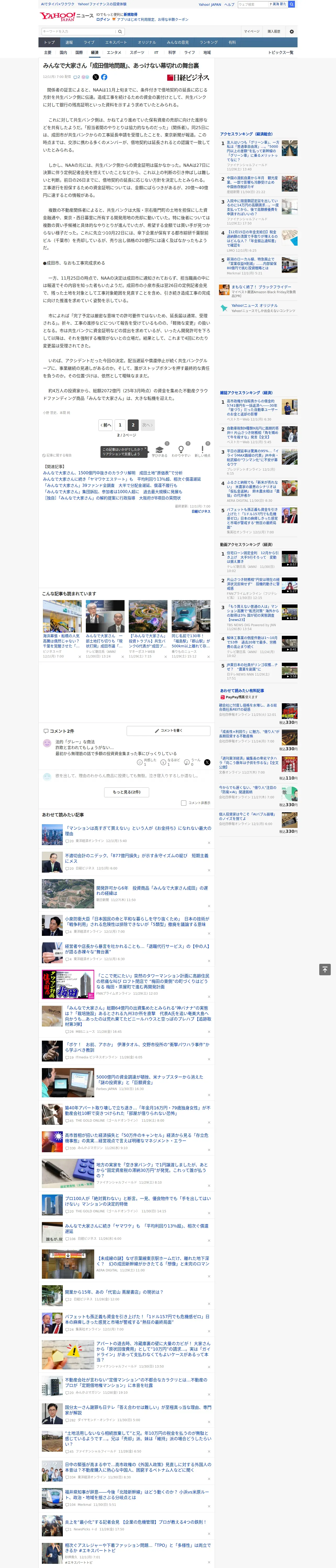Image resolution: width=336 pixels, height=1568 pixels.
Task: Click うーん reaction on first comment
Action: coord(193,762)
